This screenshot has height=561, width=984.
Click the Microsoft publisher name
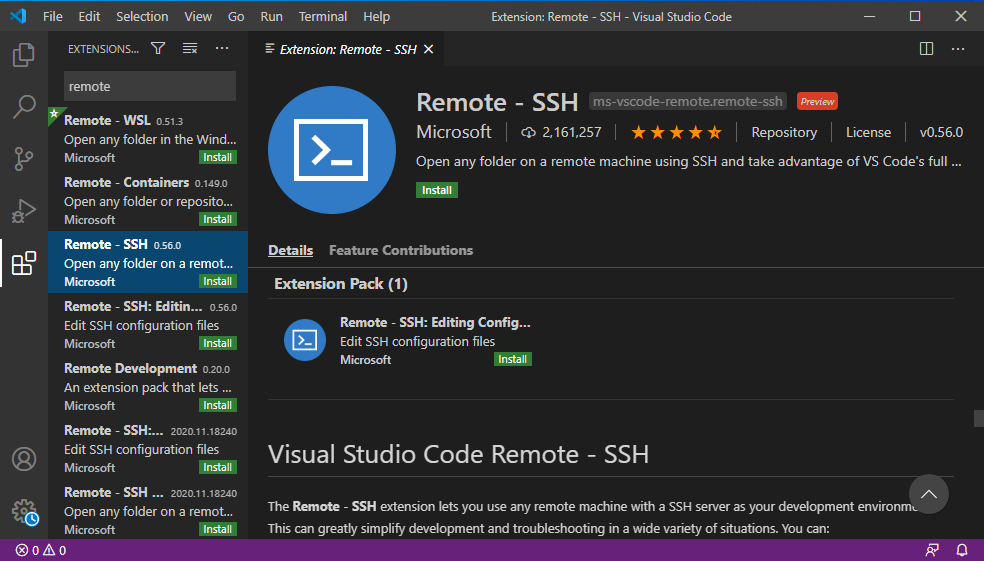454,132
